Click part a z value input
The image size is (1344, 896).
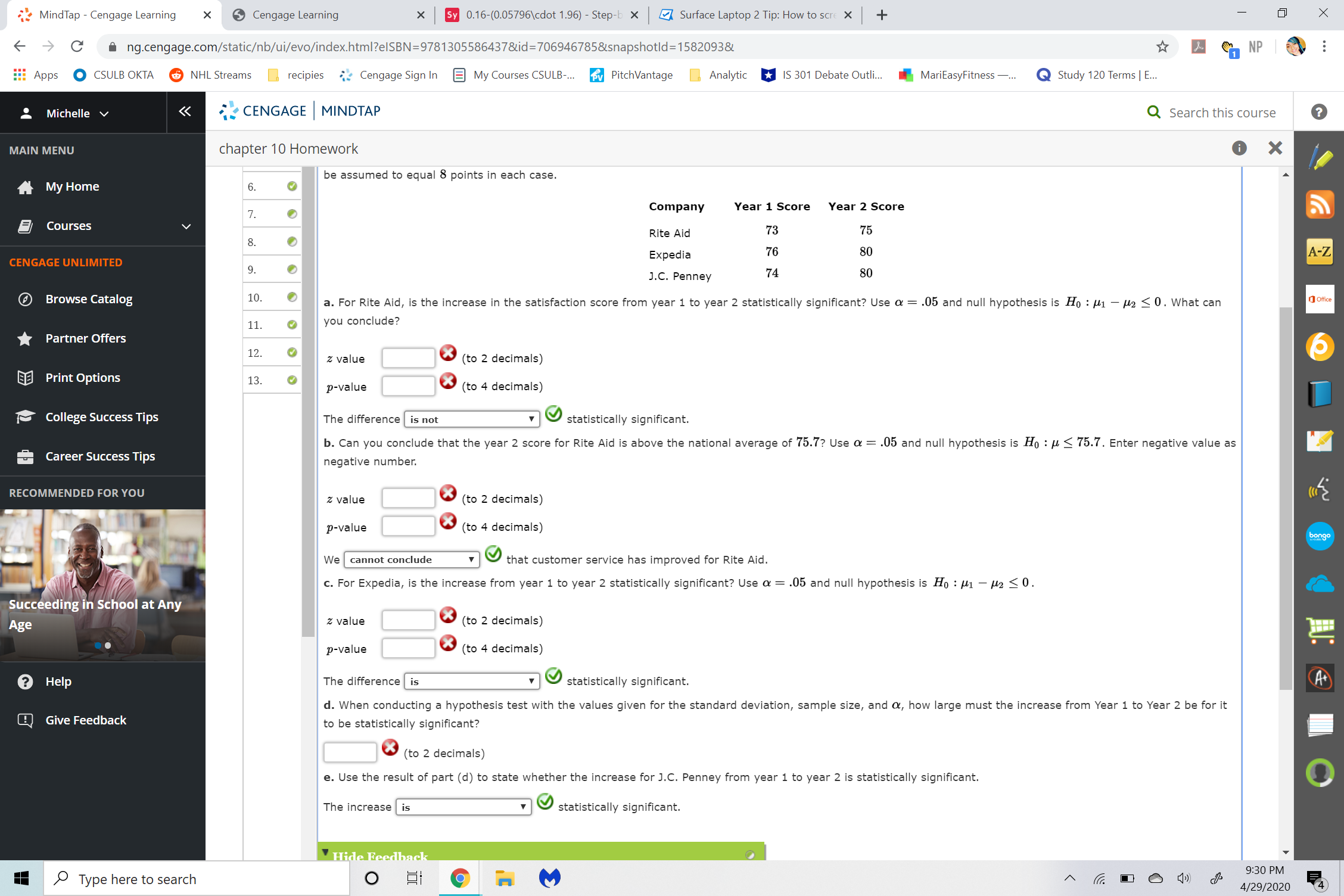pos(408,359)
